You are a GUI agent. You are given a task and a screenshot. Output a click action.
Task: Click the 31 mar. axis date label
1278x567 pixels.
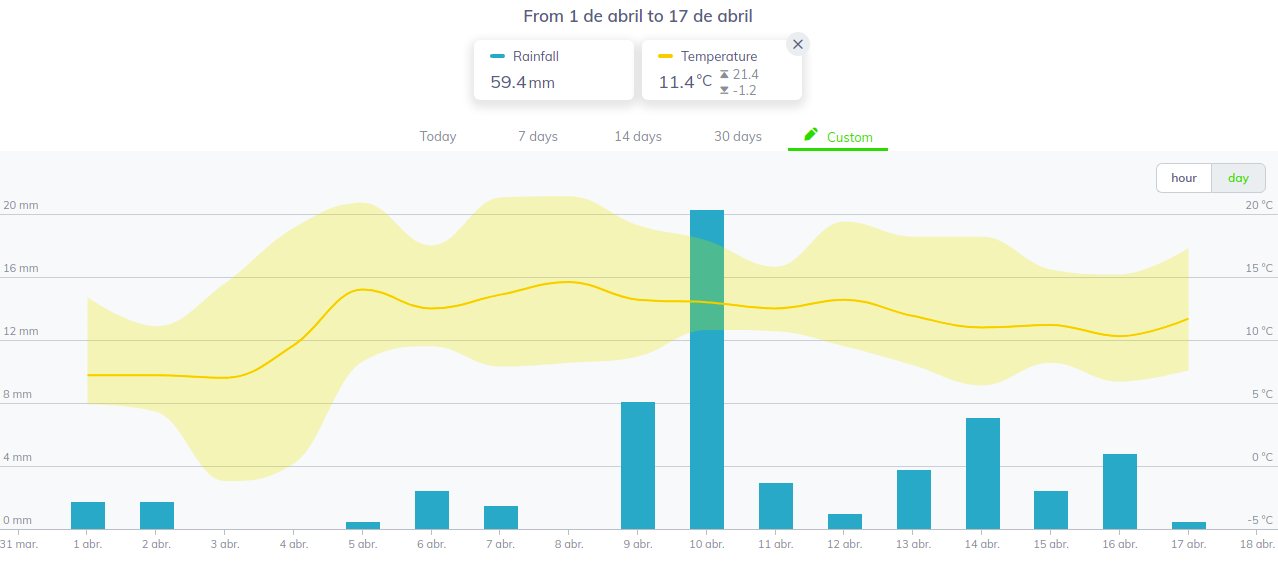(19, 544)
